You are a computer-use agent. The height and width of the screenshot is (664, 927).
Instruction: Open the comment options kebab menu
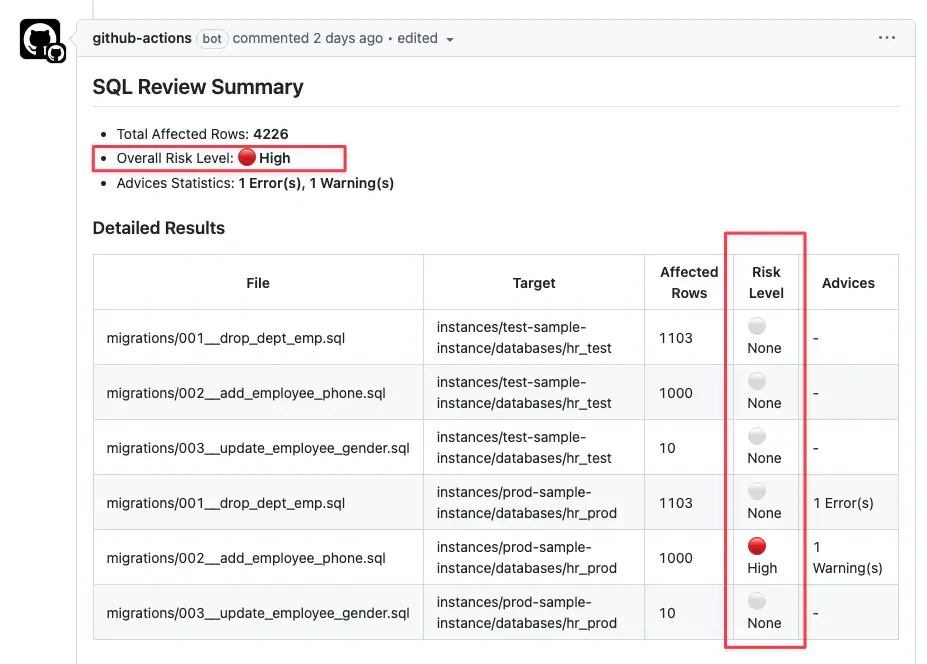click(x=886, y=37)
